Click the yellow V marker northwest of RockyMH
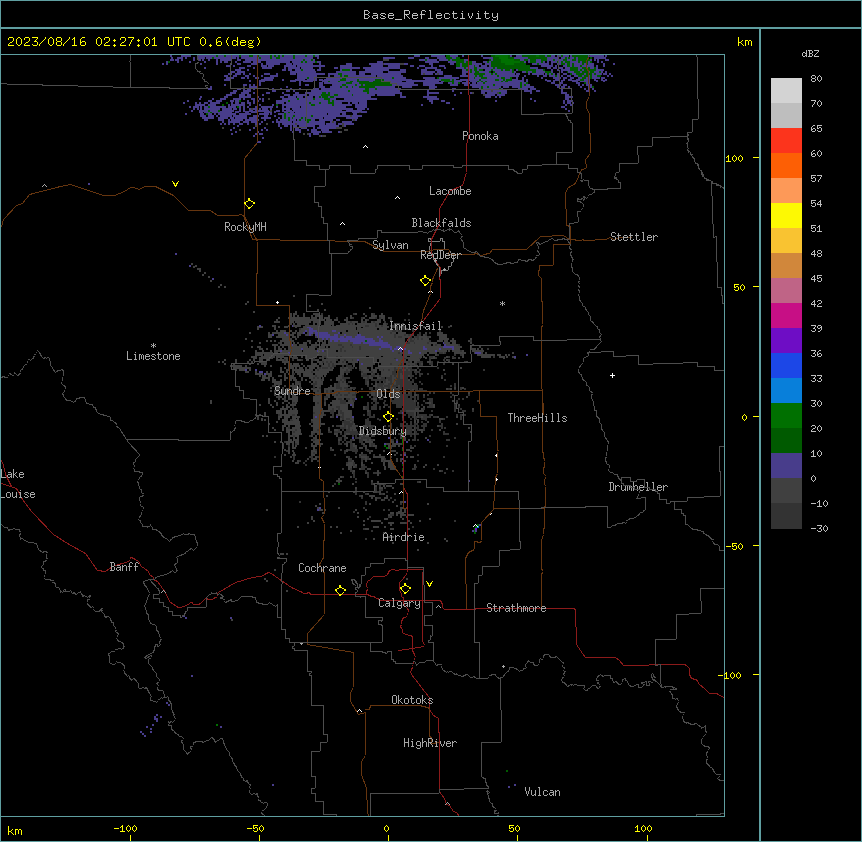The image size is (862, 842). pyautogui.click(x=175, y=184)
